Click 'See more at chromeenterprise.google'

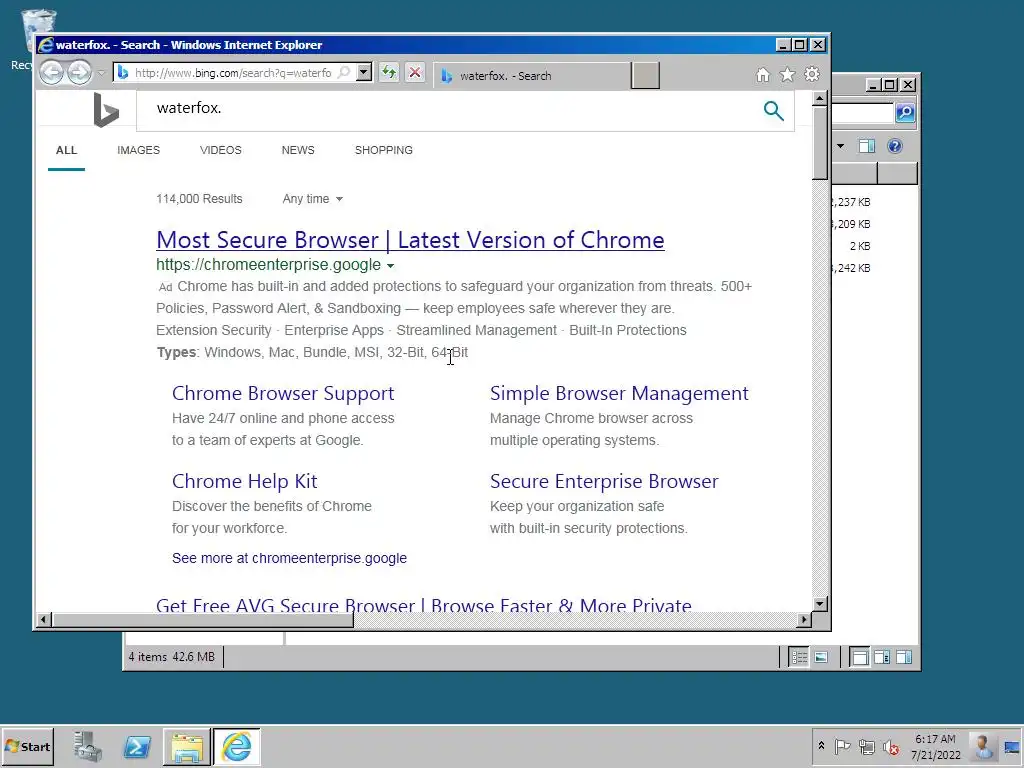coord(289,558)
